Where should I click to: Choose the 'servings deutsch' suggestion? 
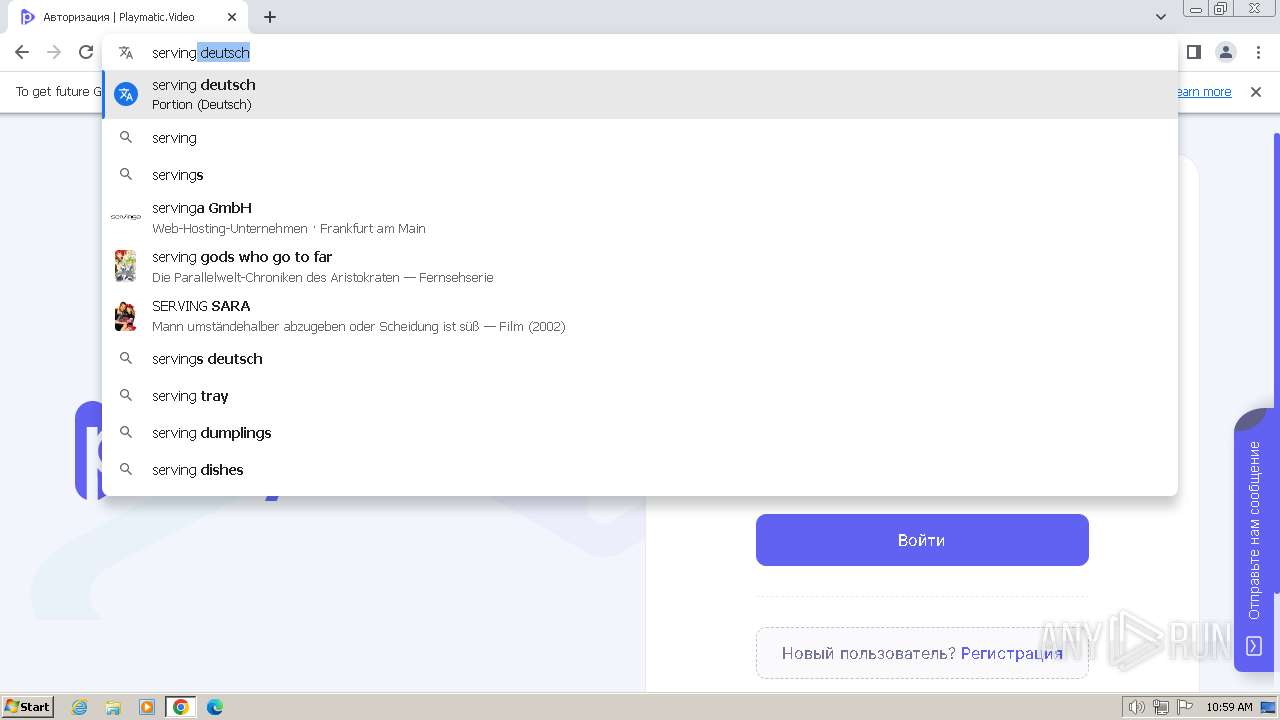coord(640,359)
